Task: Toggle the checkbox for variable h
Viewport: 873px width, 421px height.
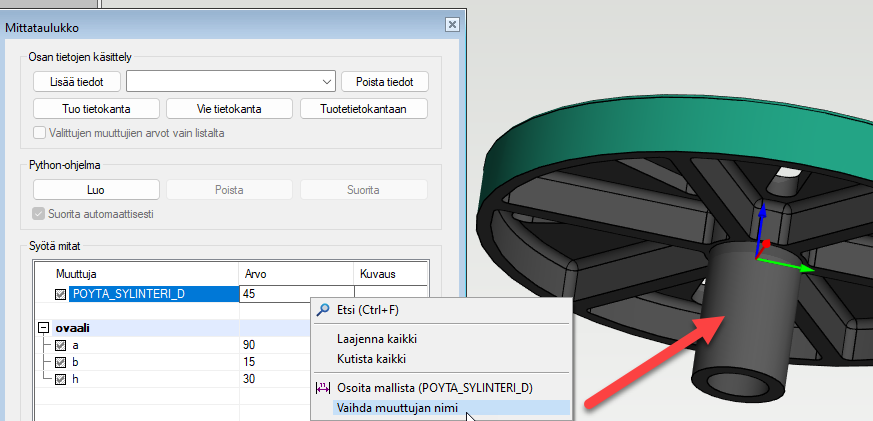Action: click(61, 379)
